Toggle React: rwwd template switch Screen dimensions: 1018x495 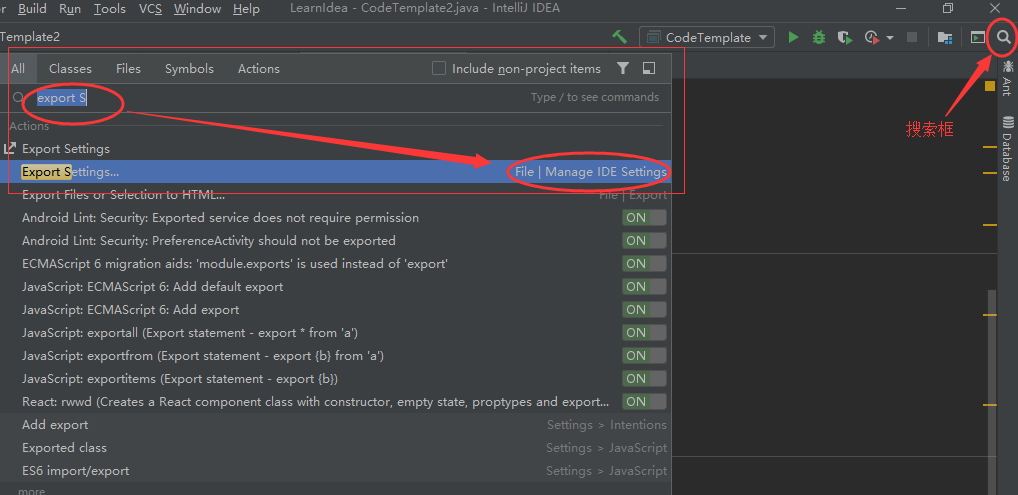coord(644,402)
